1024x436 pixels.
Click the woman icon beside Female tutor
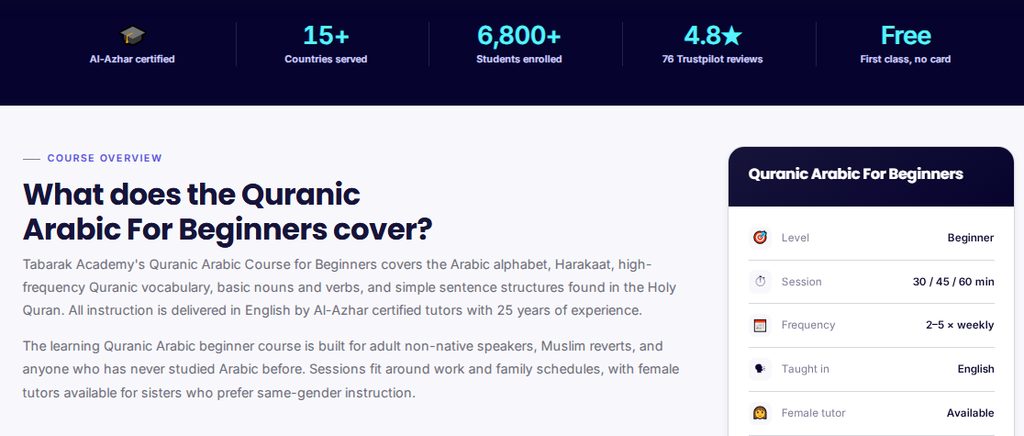point(760,413)
